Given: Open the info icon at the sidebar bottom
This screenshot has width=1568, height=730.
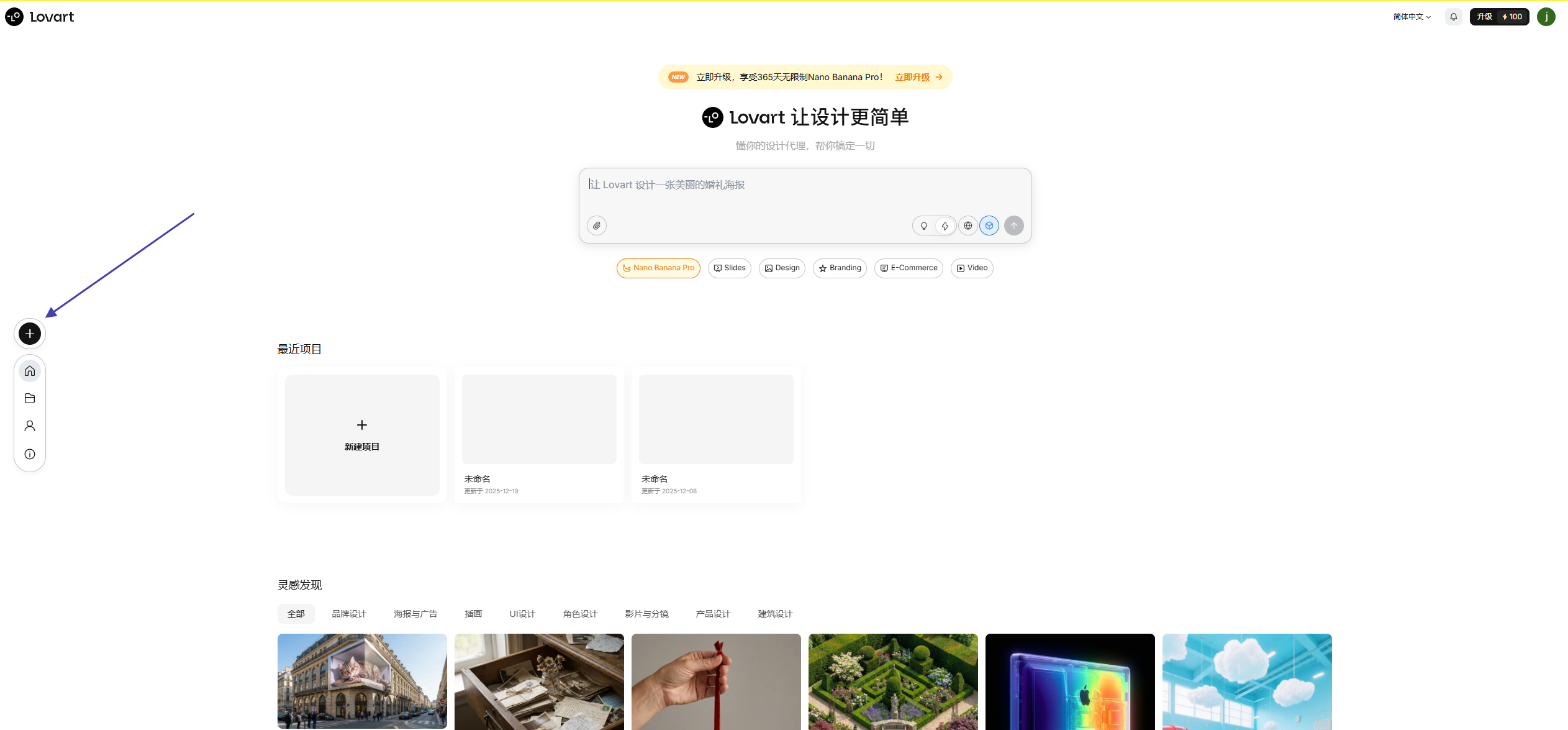Looking at the screenshot, I should coord(29,454).
